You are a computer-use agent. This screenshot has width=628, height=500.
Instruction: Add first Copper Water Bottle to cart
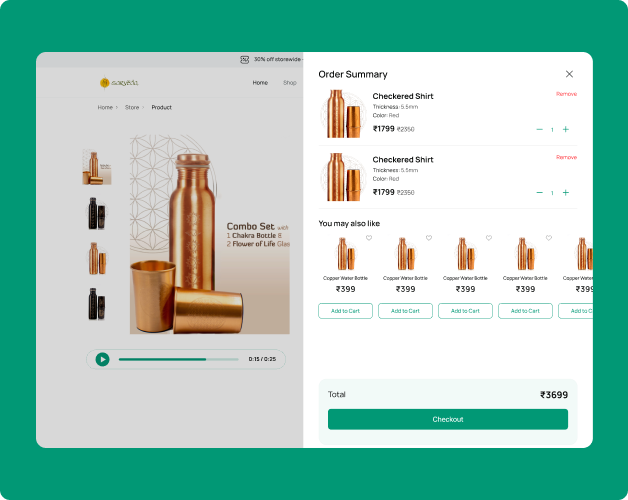click(x=345, y=311)
